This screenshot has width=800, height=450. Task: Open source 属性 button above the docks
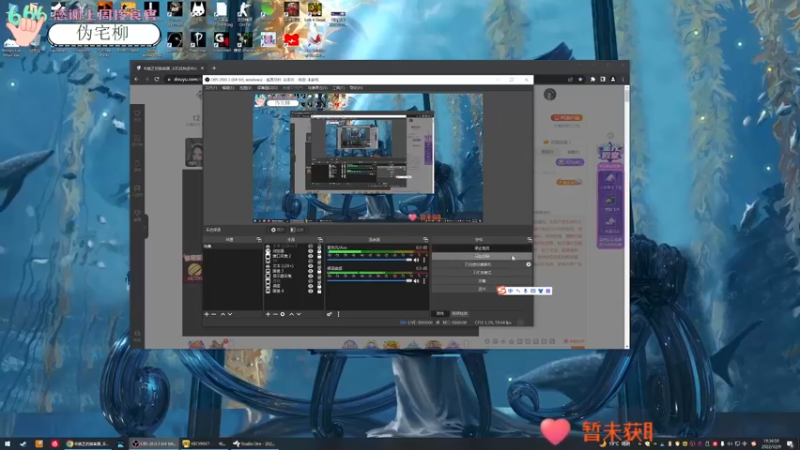tap(278, 230)
